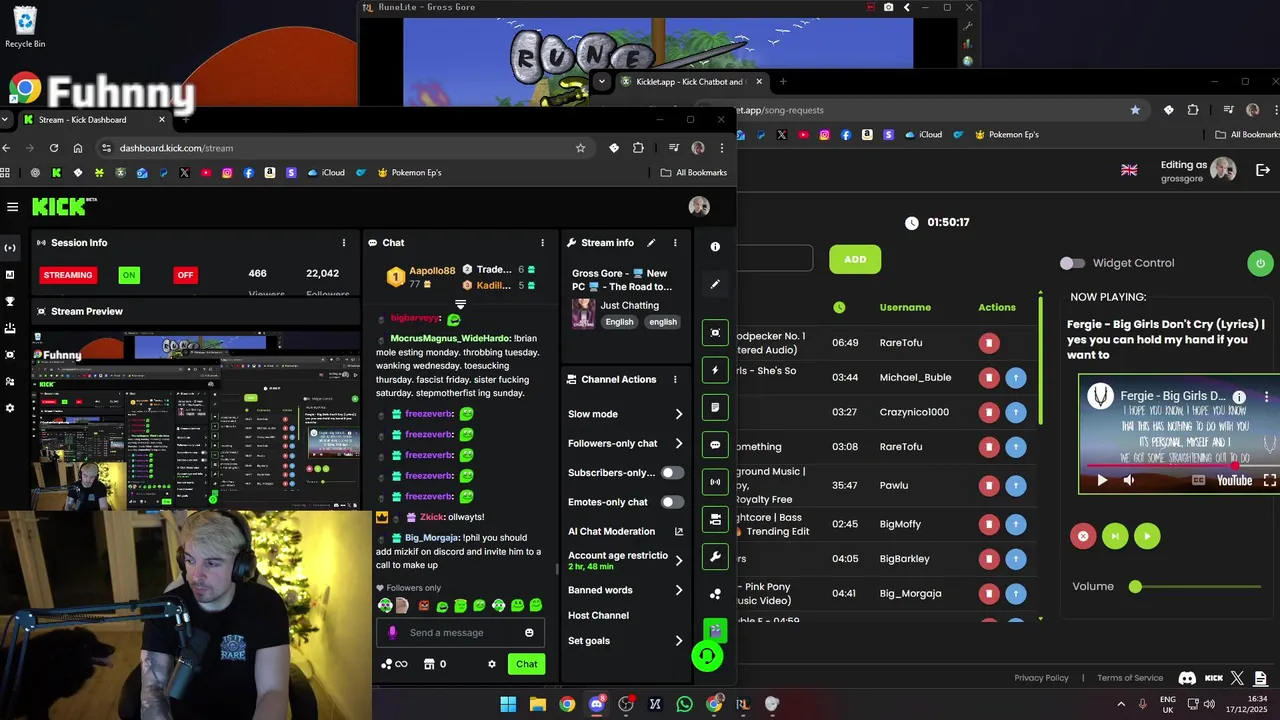Select the Kicklet.app browser tab
Viewport: 1280px width, 720px height.
tap(690, 82)
